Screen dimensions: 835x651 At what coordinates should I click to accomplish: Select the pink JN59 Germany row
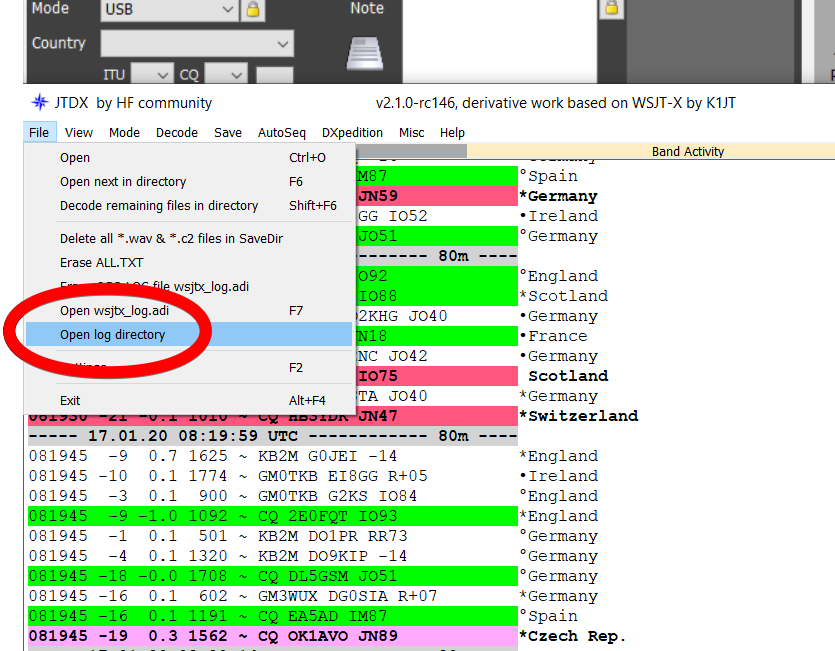(437, 196)
